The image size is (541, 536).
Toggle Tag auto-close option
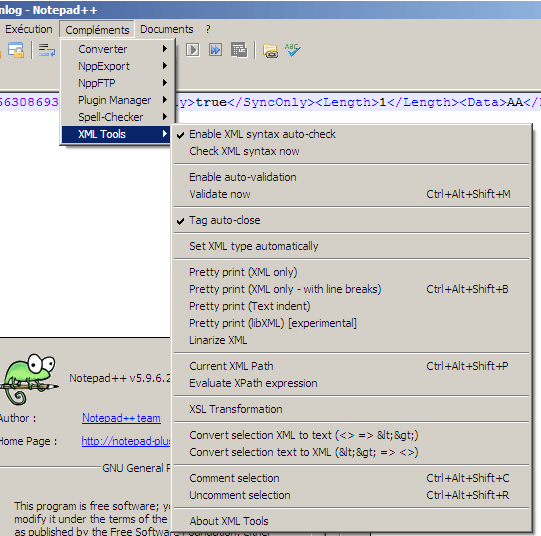(x=352, y=220)
